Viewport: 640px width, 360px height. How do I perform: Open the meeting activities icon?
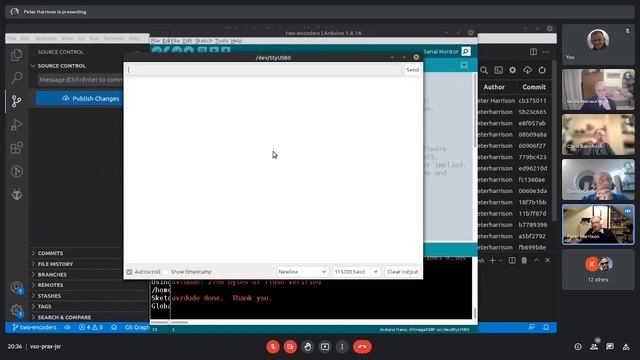[x=626, y=347]
